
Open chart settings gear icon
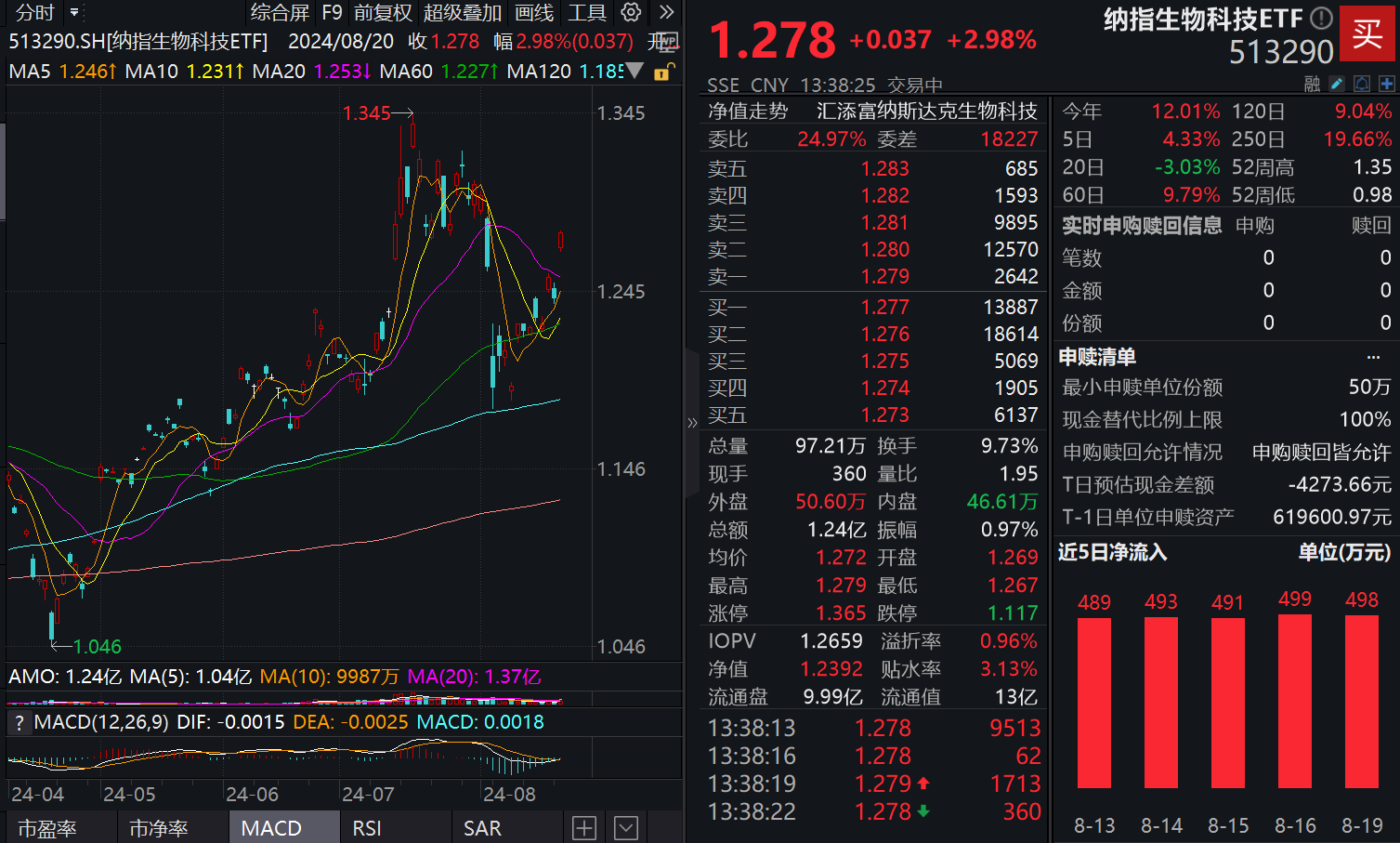[x=631, y=12]
